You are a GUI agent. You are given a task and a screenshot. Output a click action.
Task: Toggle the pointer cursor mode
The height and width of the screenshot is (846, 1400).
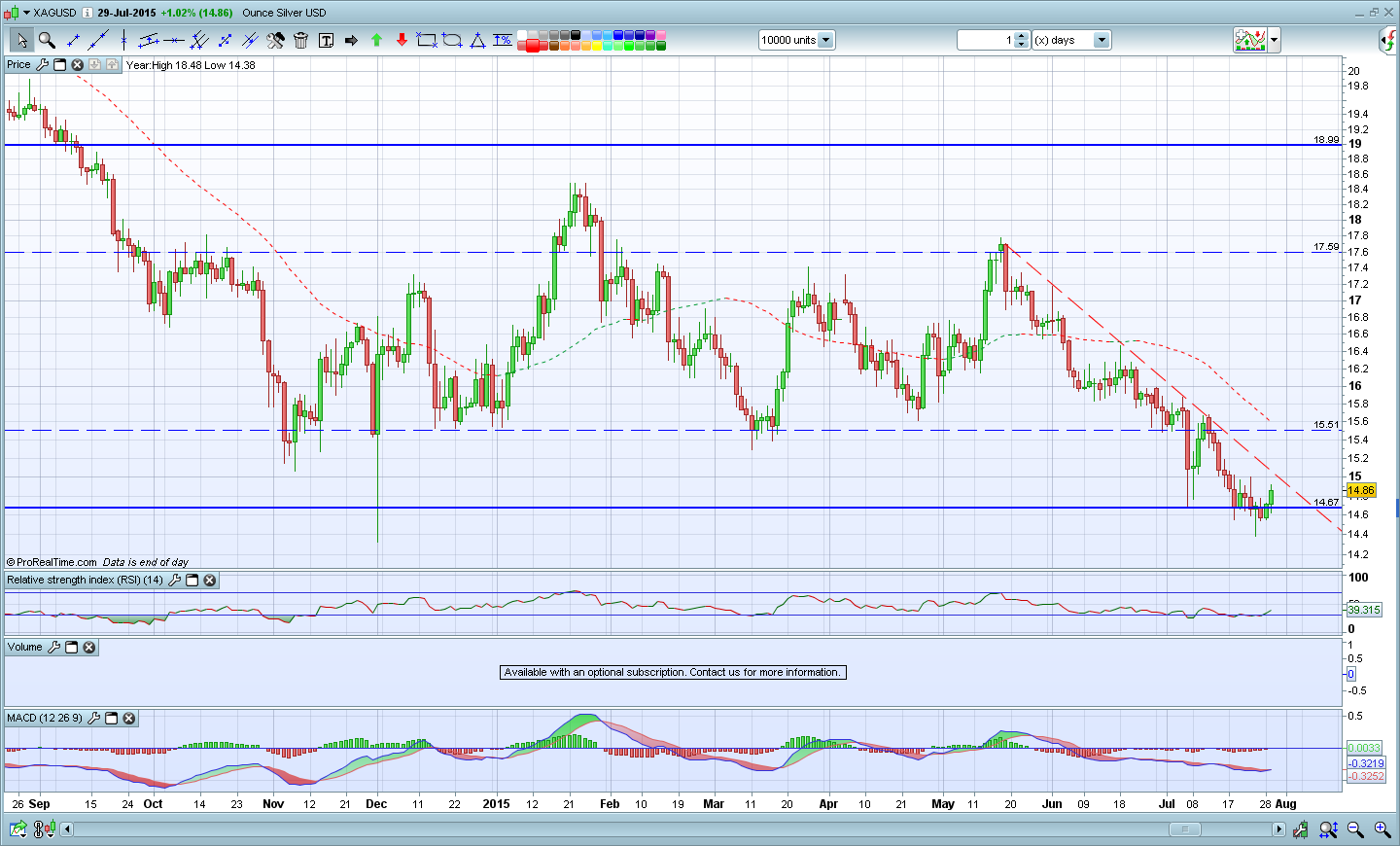[21, 40]
